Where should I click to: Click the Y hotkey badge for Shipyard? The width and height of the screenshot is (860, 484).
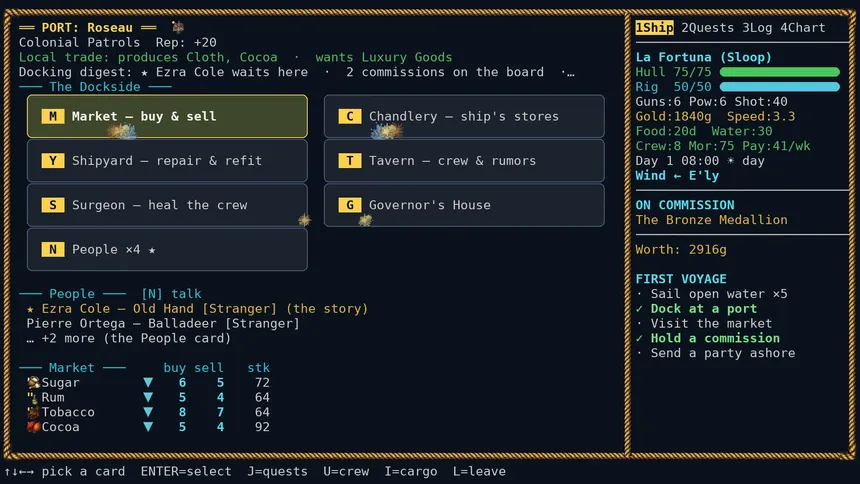[53, 161]
